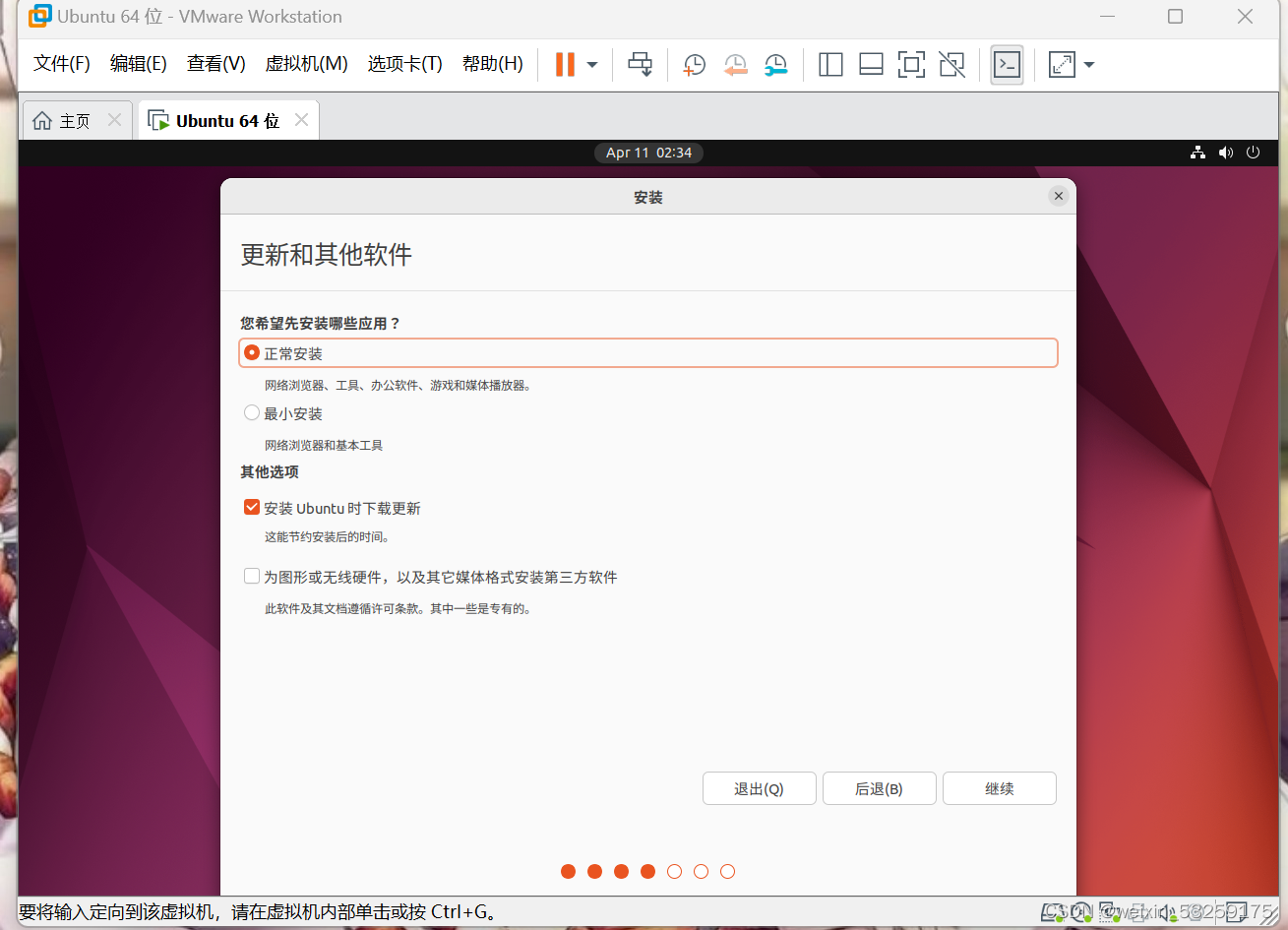Click the running VM icon on Ubuntu tab
The image size is (1288, 930).
pyautogui.click(x=157, y=120)
